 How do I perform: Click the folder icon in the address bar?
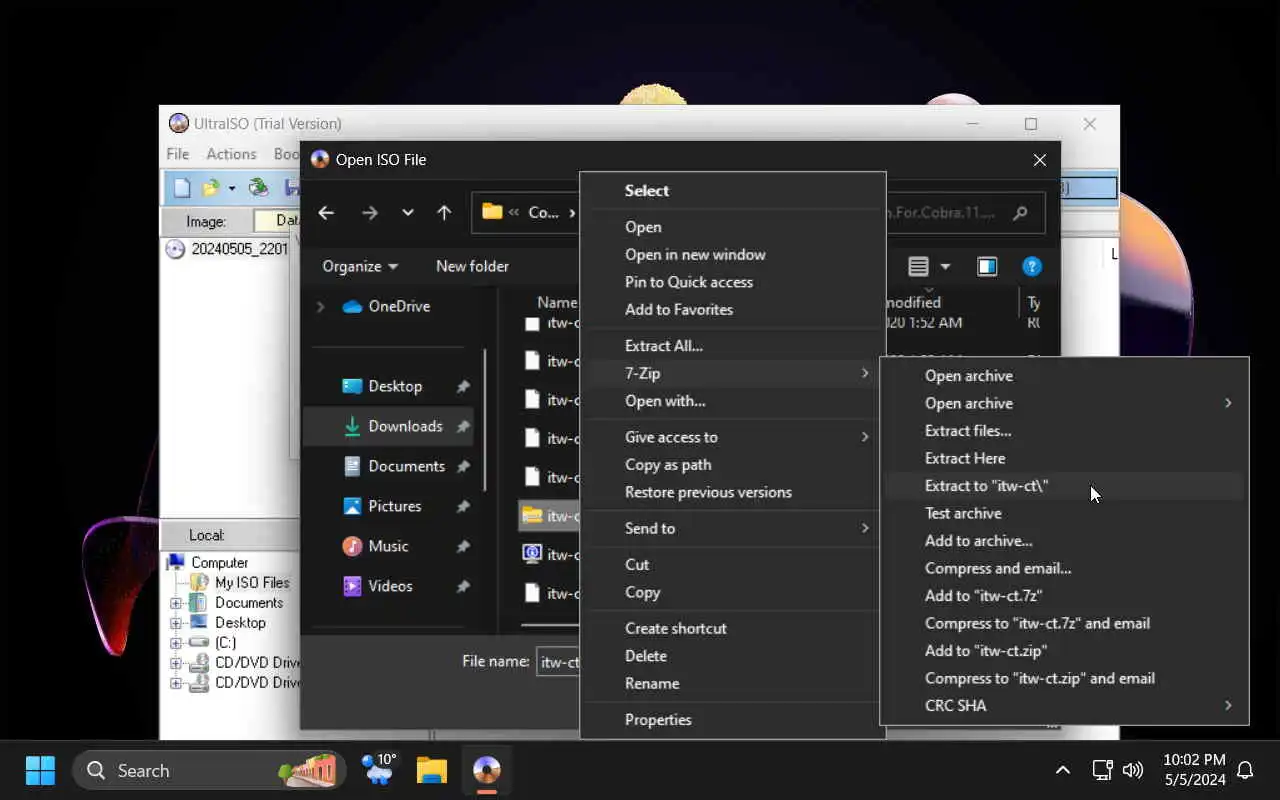click(x=492, y=212)
